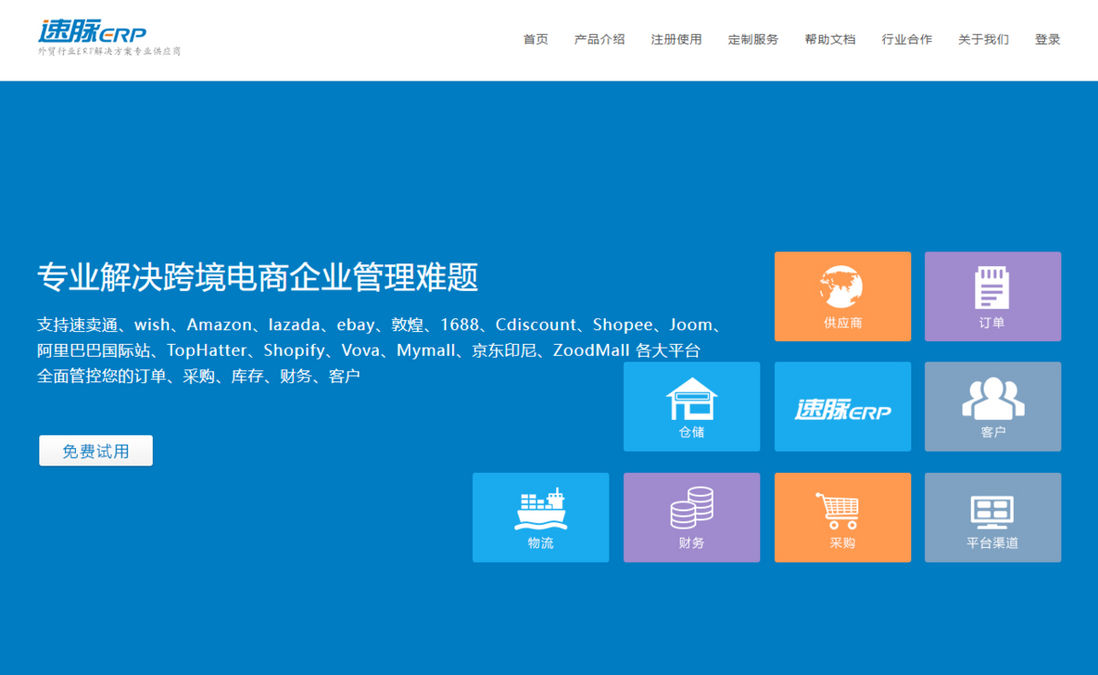Open 注册使用 navigation item
The width and height of the screenshot is (1098, 675).
click(x=676, y=39)
